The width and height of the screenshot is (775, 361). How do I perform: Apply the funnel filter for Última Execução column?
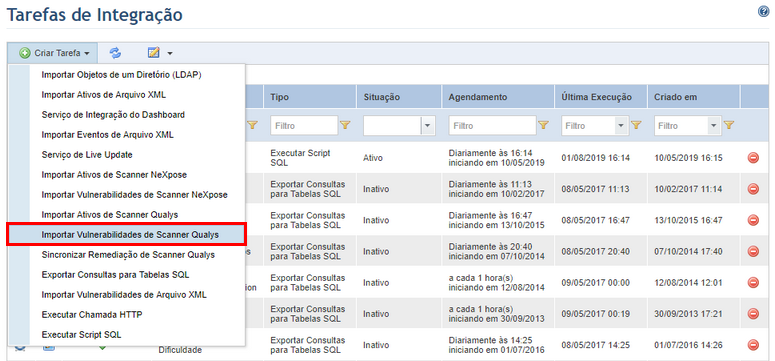pos(636,126)
